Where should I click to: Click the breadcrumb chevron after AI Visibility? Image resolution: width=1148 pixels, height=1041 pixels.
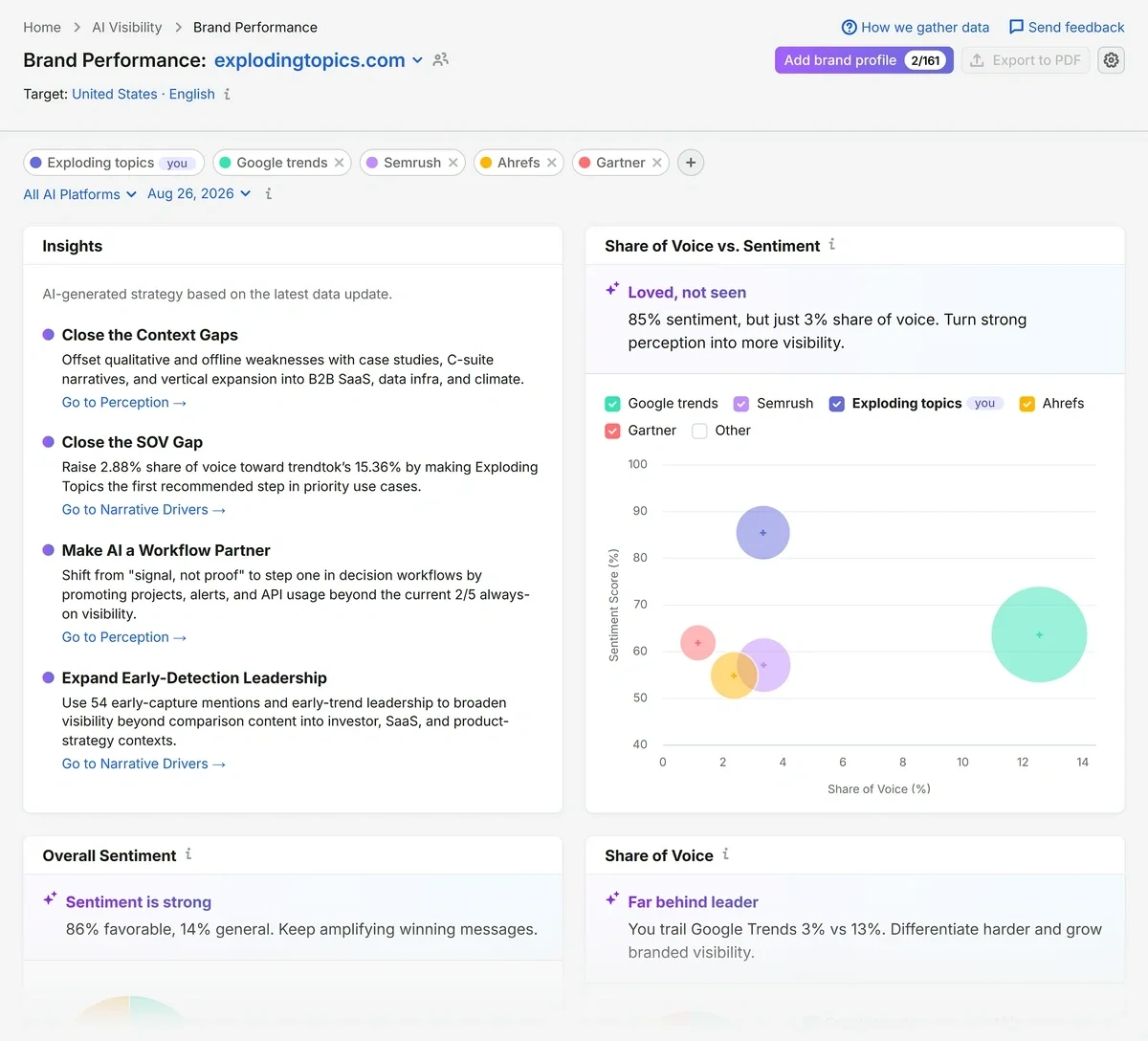coord(178,28)
